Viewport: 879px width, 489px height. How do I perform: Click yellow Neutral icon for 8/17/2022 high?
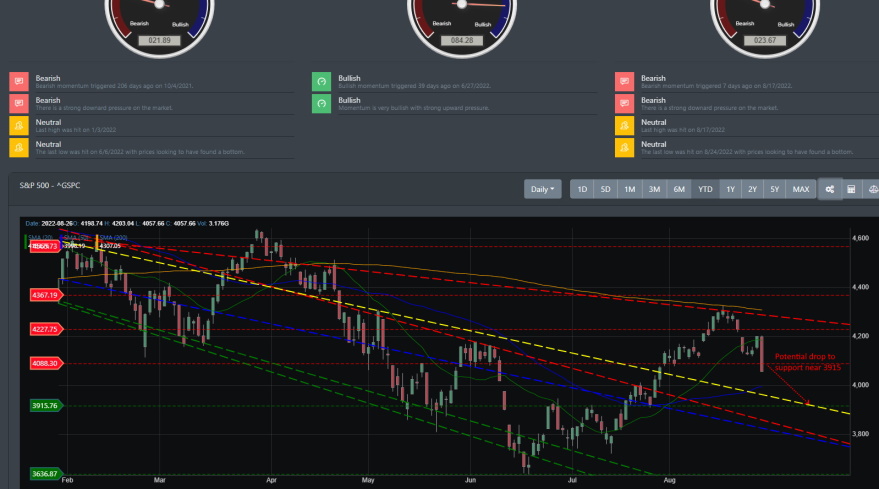point(624,126)
